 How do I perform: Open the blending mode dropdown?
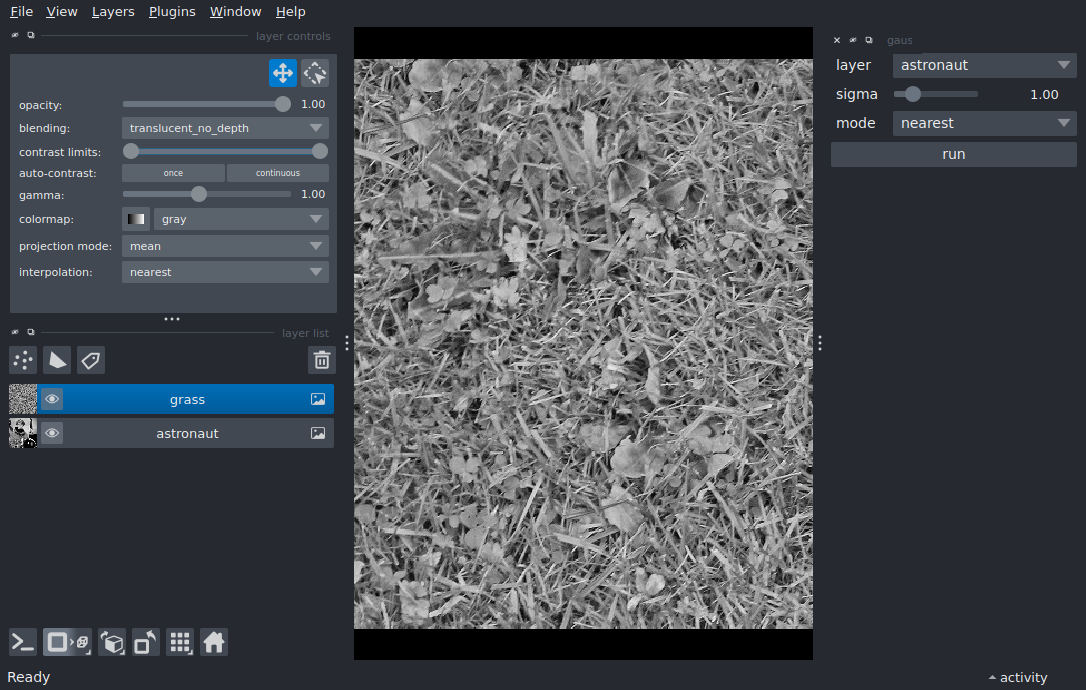[x=225, y=128]
